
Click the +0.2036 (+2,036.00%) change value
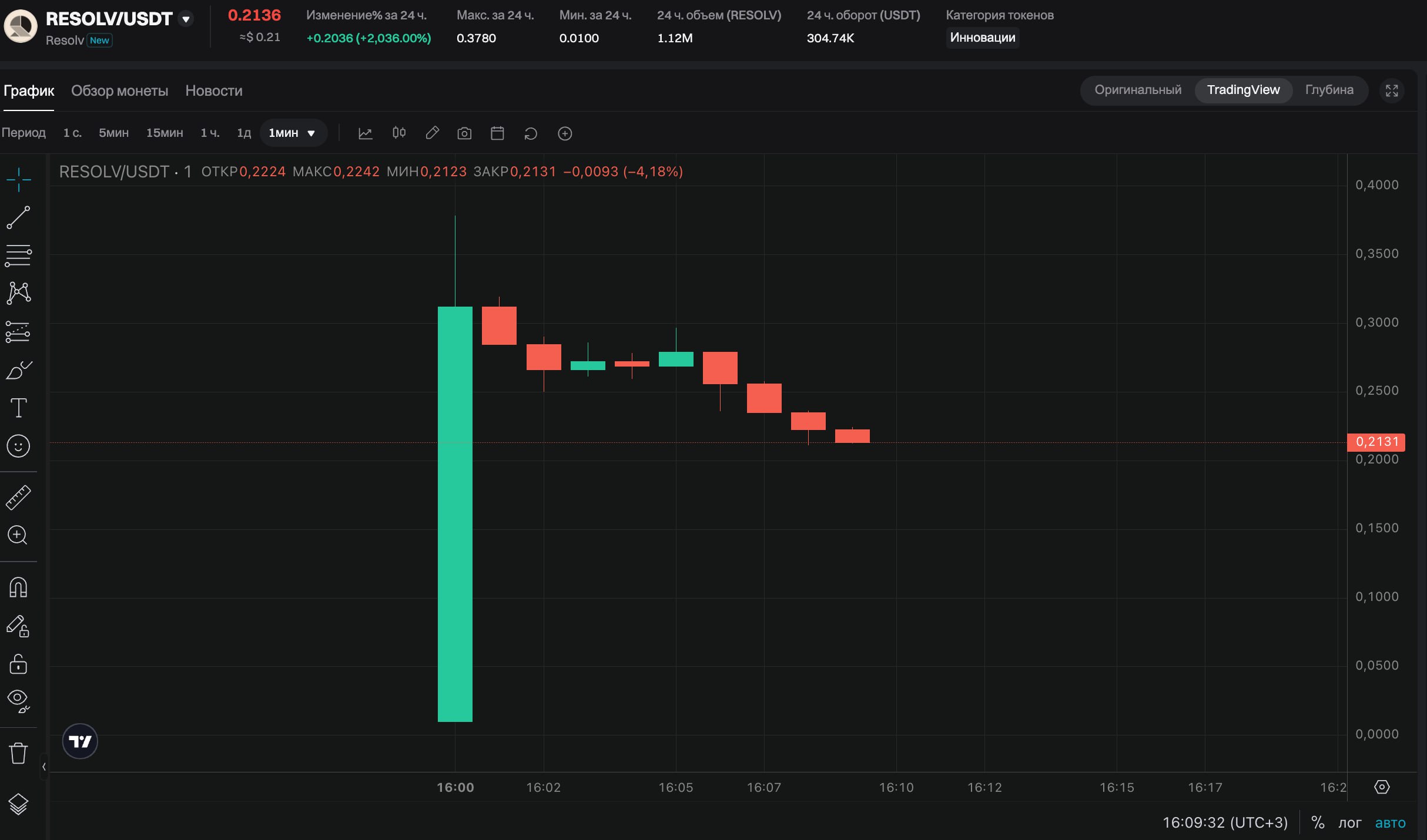369,38
